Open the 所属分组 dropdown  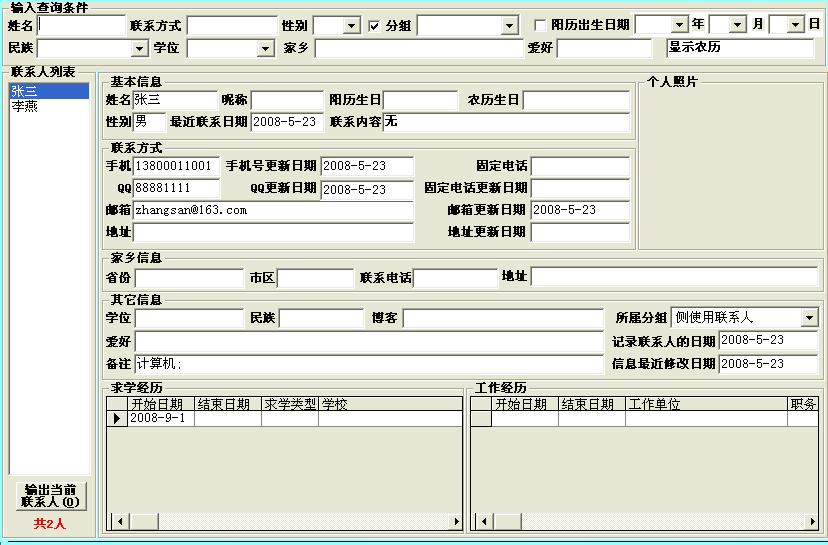pos(808,318)
